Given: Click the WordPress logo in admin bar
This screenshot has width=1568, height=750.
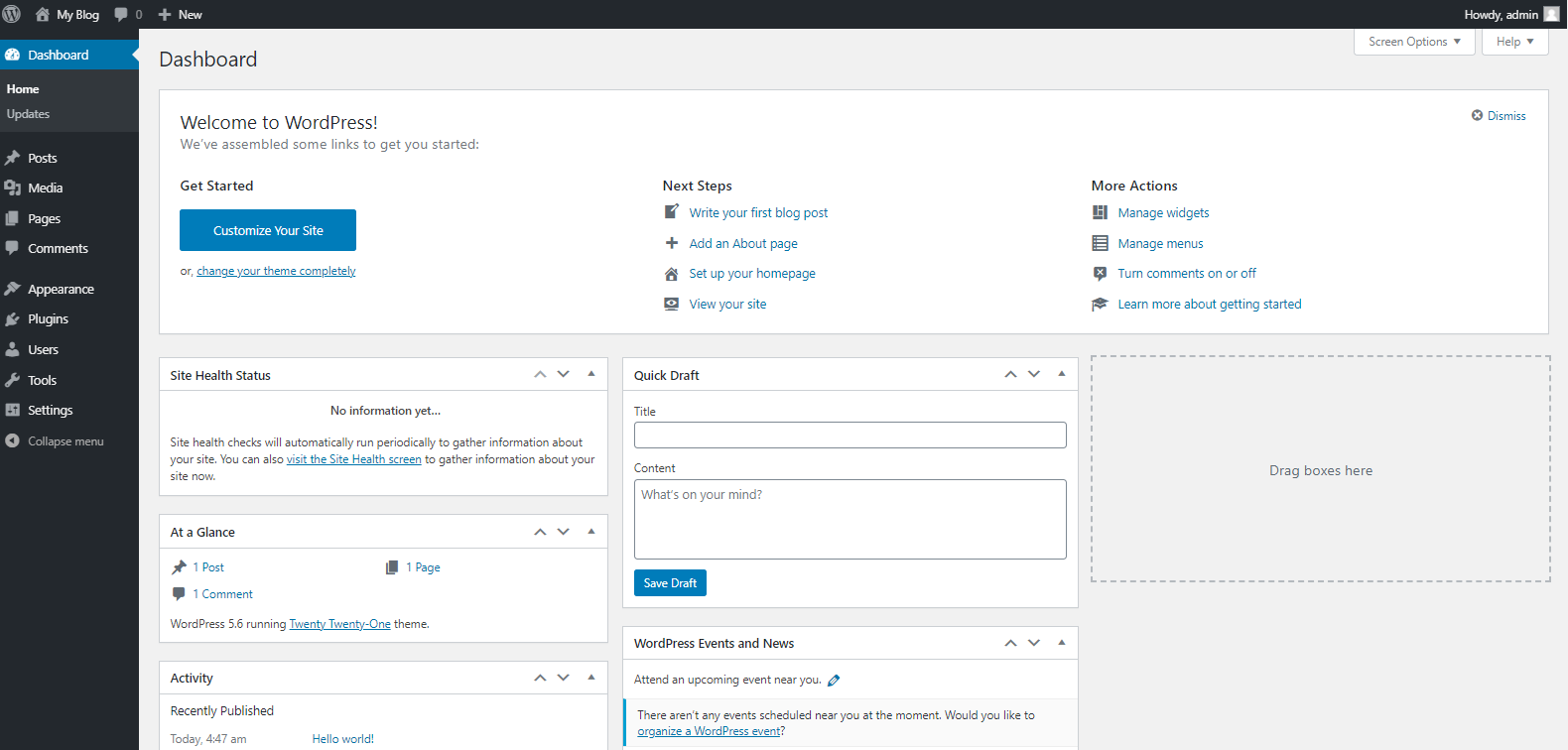Looking at the screenshot, I should [12, 14].
